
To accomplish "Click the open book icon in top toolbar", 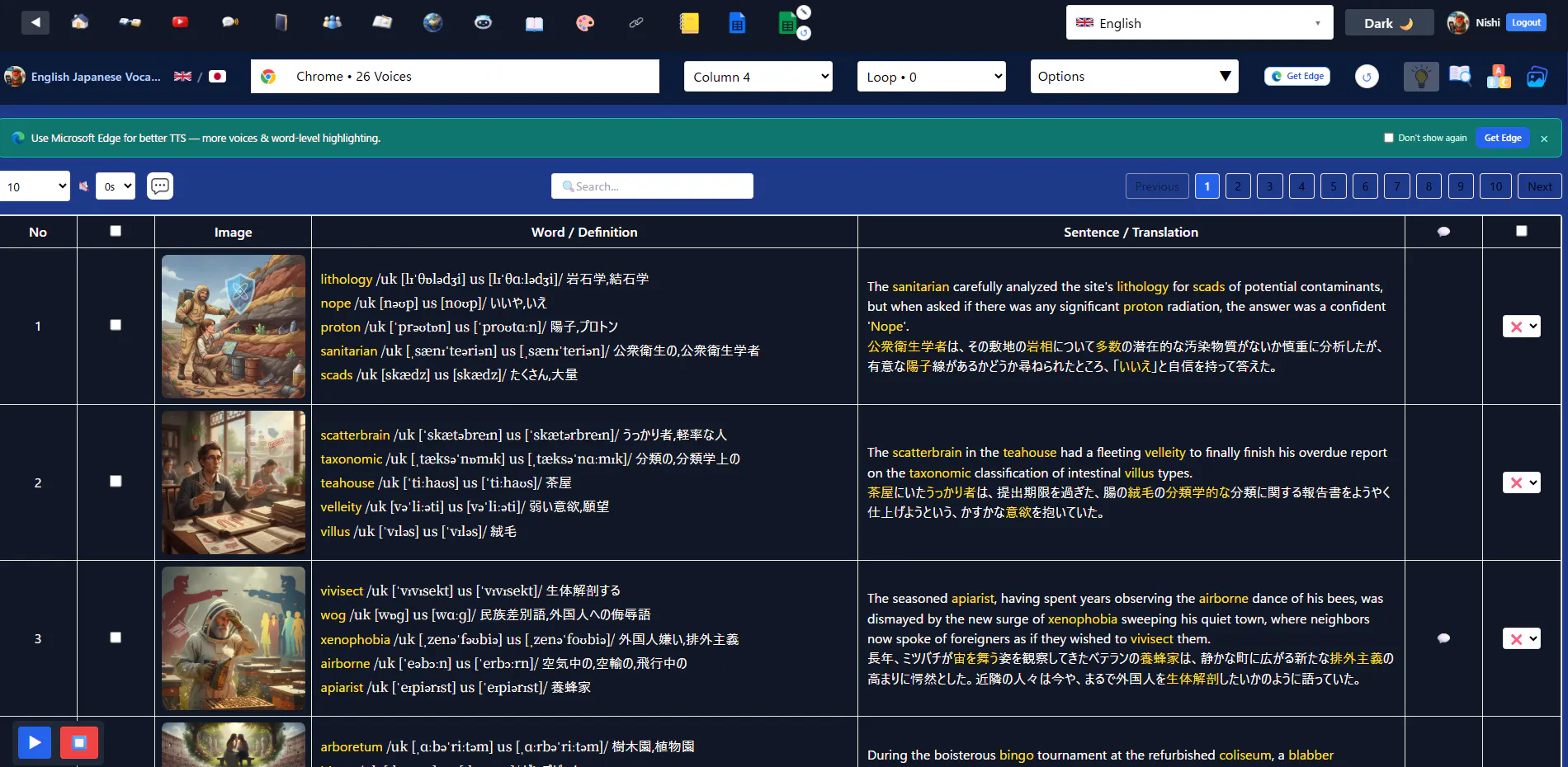I will coord(534,23).
